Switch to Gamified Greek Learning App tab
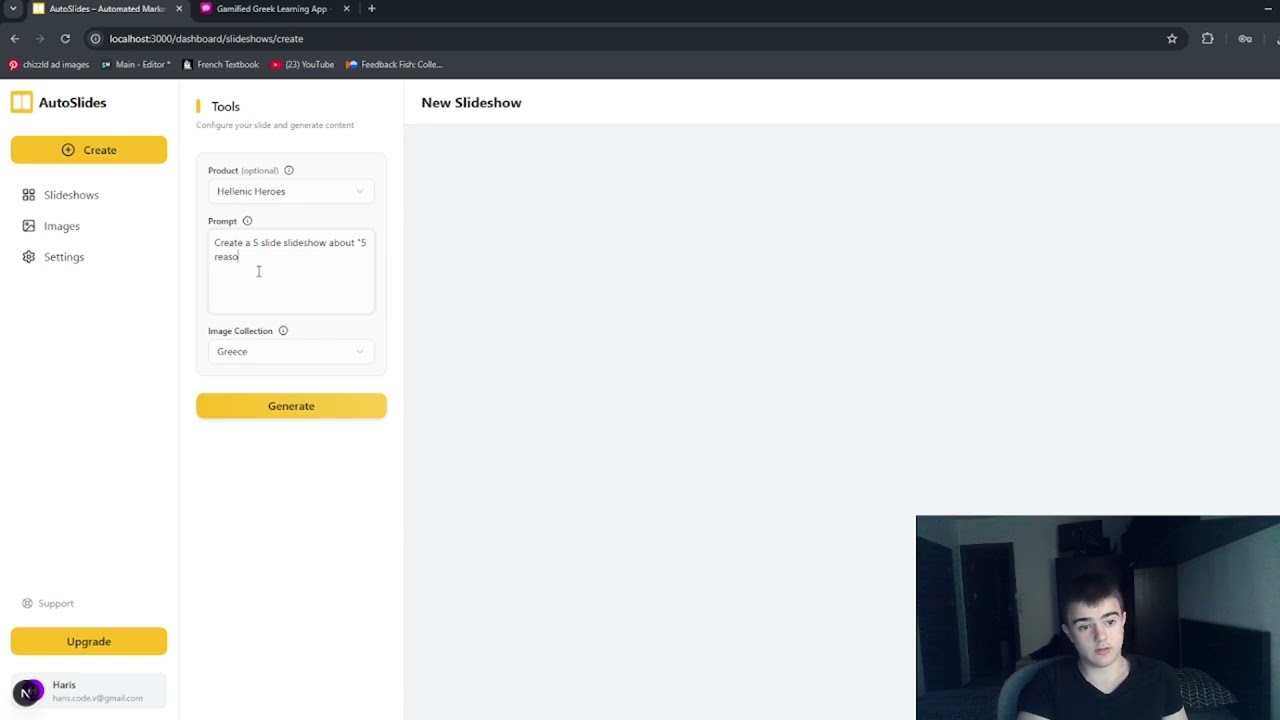Image resolution: width=1280 pixels, height=720 pixels. [x=272, y=9]
